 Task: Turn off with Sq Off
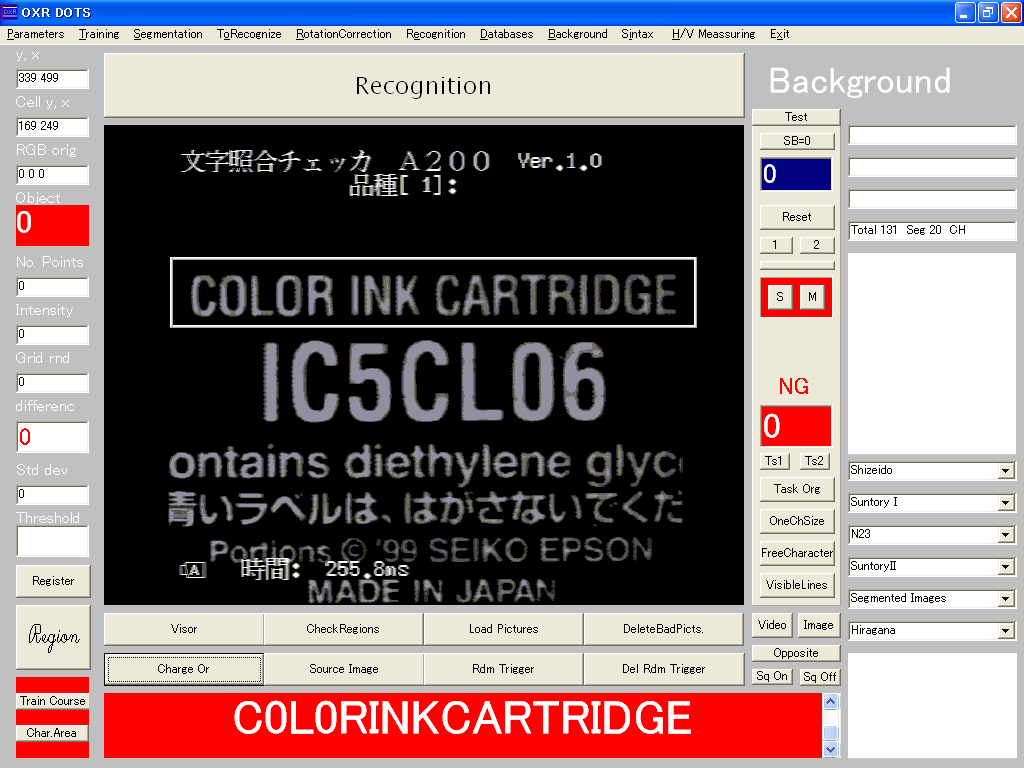(x=820, y=677)
